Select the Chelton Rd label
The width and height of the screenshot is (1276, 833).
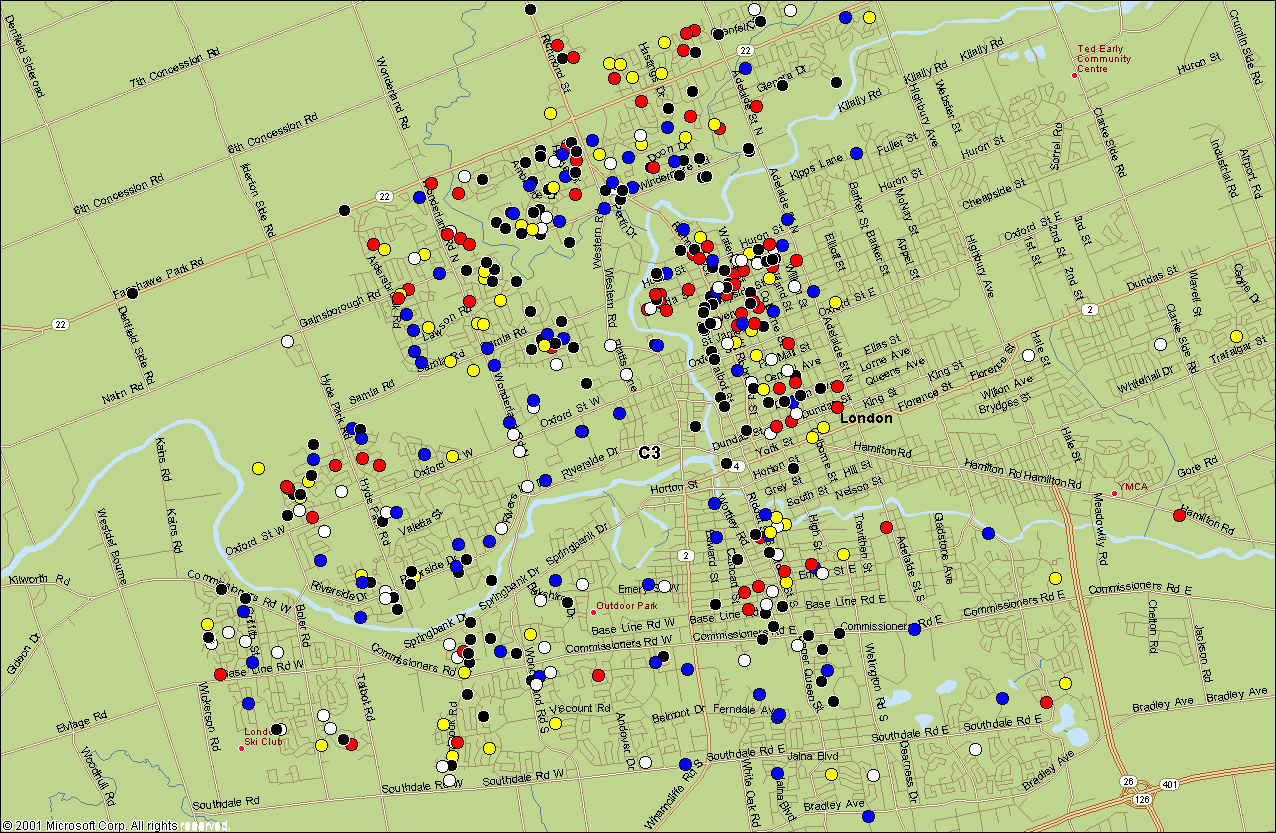pos(1152,626)
